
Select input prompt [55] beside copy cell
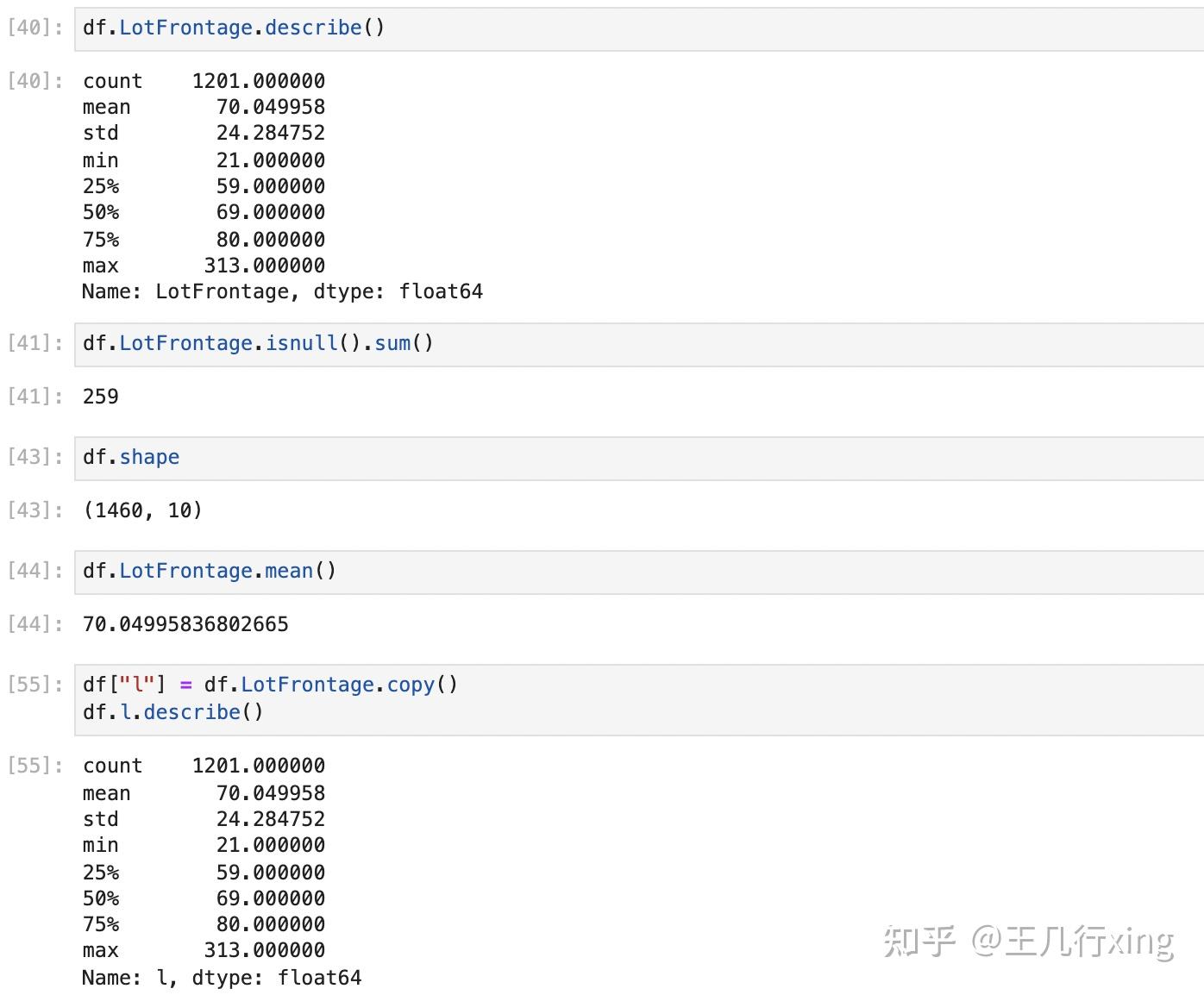click(35, 685)
